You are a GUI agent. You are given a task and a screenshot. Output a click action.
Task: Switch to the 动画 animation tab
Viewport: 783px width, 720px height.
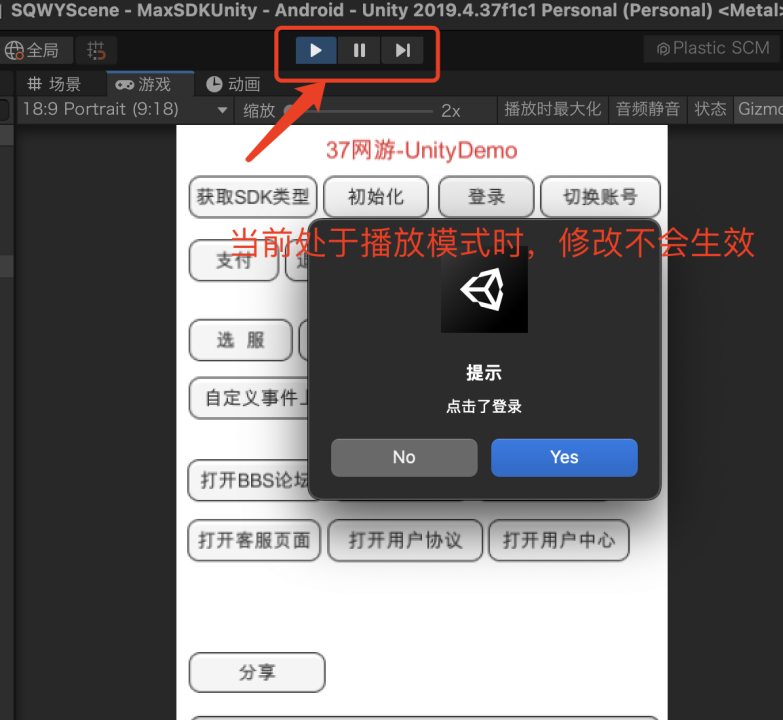(x=234, y=84)
